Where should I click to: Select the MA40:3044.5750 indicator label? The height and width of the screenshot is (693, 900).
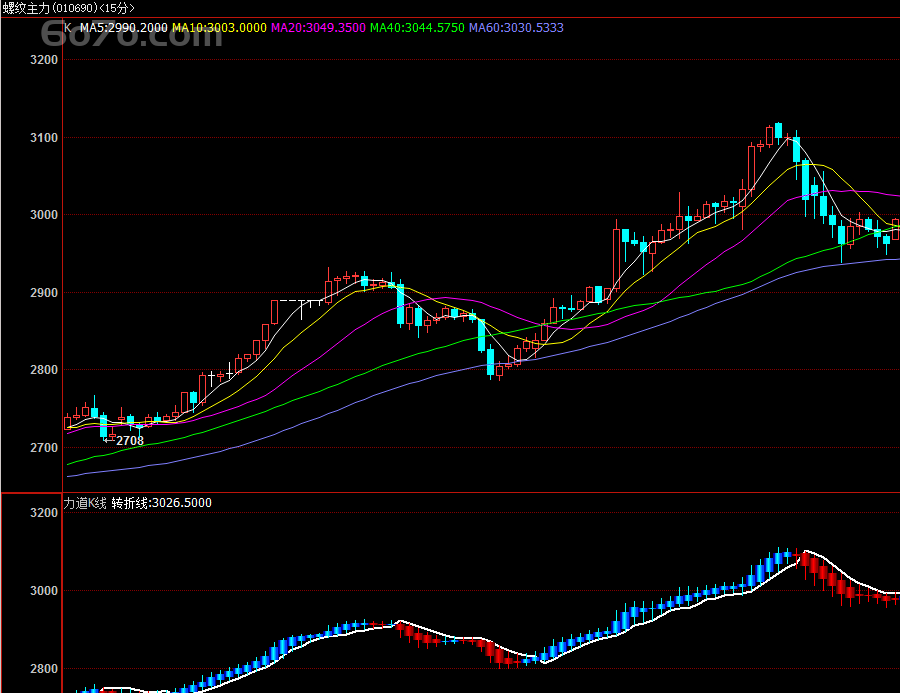[417, 28]
